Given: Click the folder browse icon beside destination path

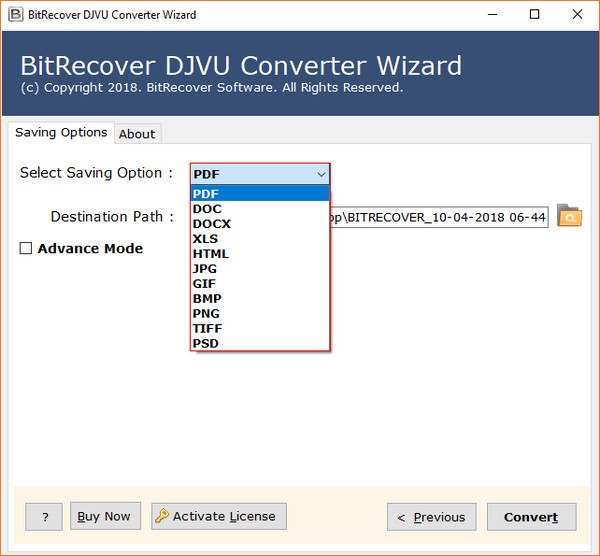Looking at the screenshot, I should coord(569,216).
